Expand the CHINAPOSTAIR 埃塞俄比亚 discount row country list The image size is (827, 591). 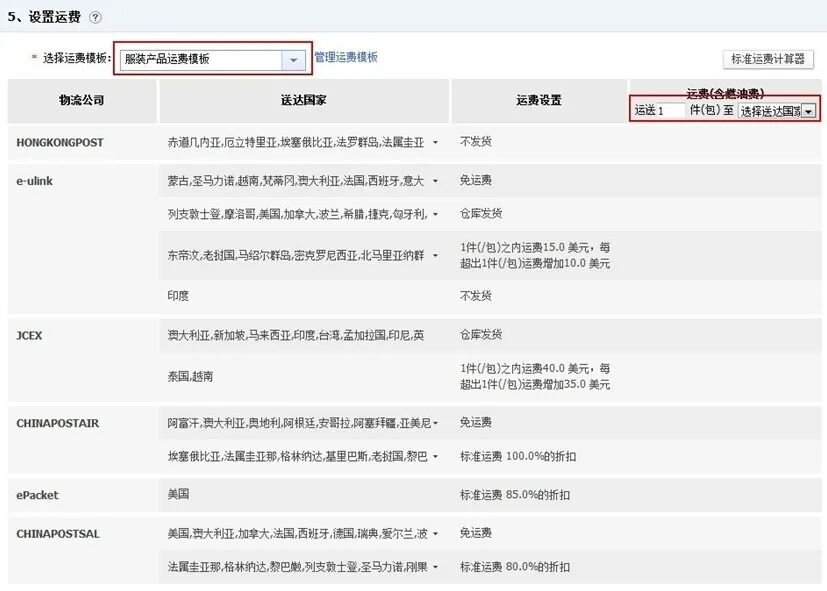[x=434, y=455]
